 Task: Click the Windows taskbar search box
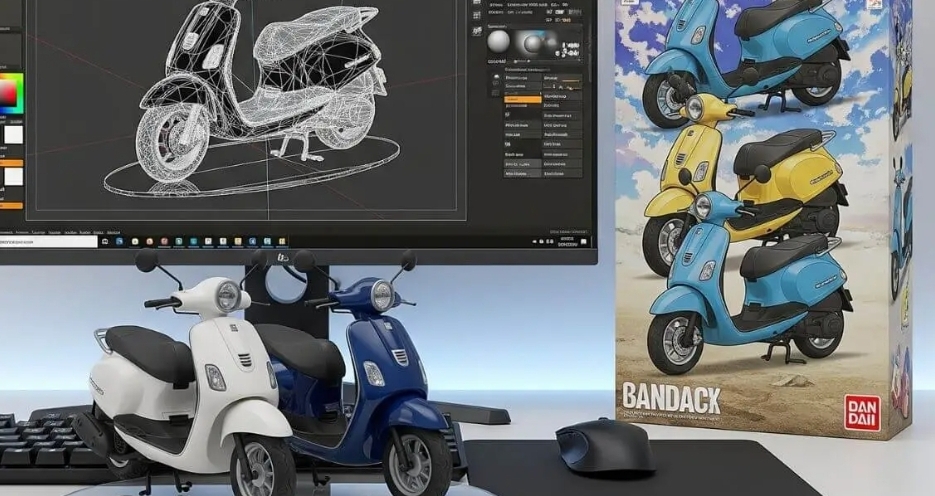(x=48, y=241)
